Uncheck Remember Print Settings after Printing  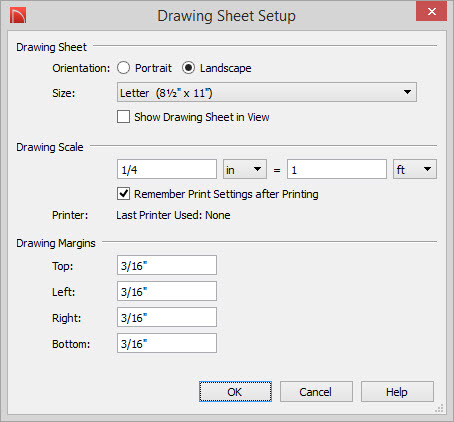pyautogui.click(x=123, y=194)
